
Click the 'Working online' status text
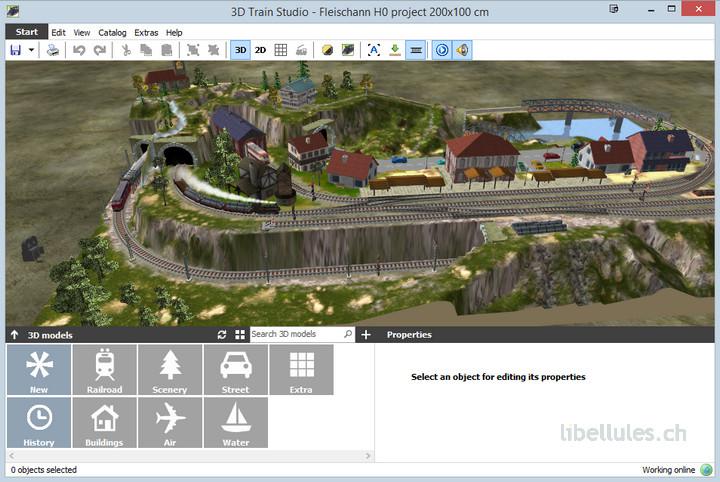click(668, 470)
